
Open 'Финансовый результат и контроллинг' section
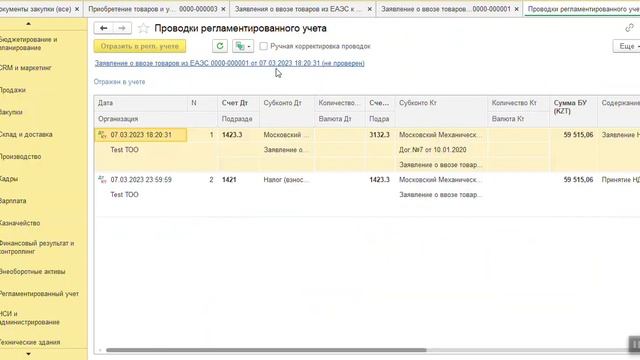[37, 247]
